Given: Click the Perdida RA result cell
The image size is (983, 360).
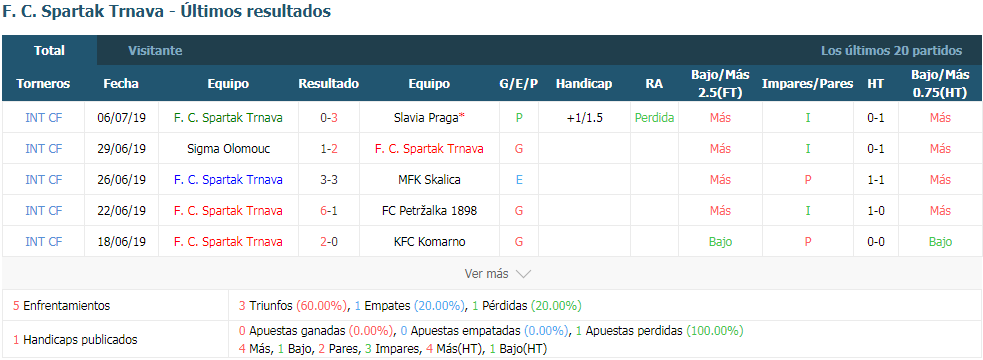Looking at the screenshot, I should tap(654, 117).
